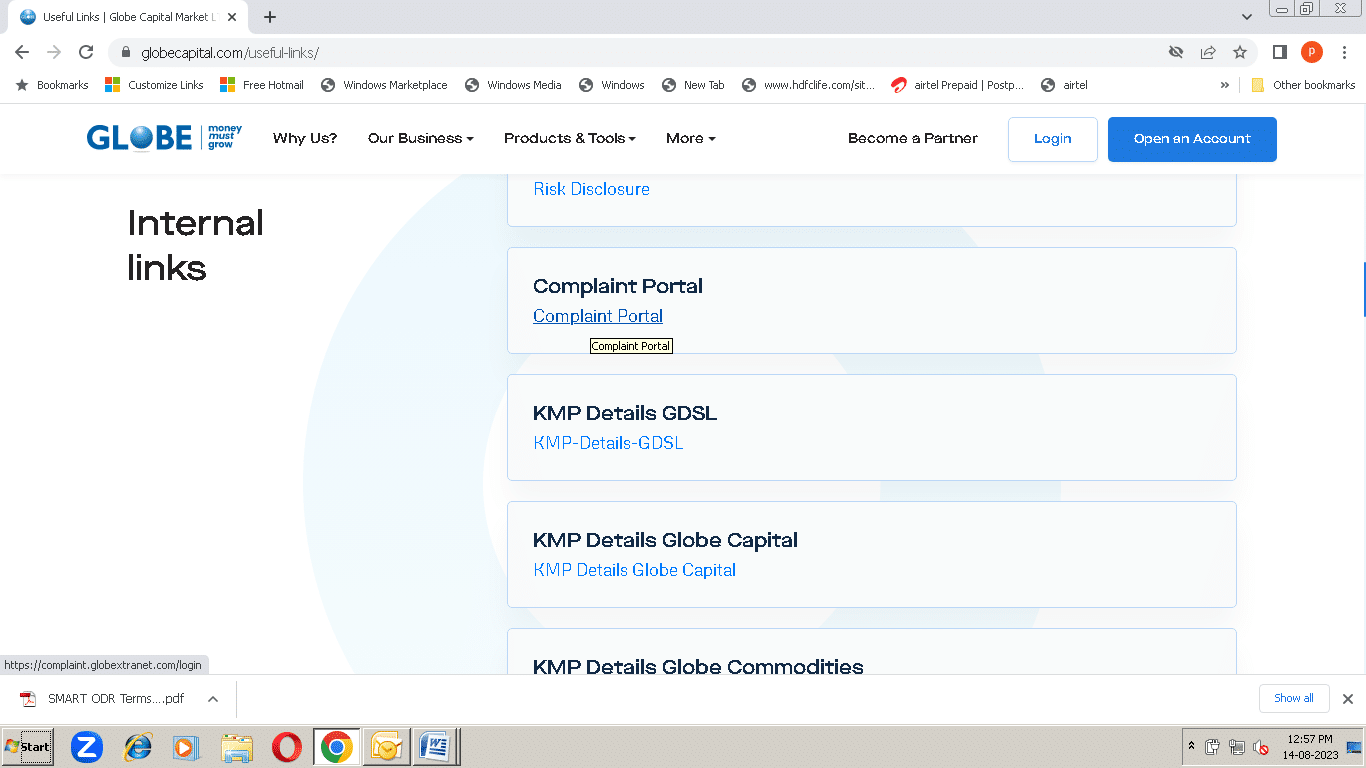This screenshot has height=768, width=1366.
Task: Open Windows Media Player taskbar icon
Action: coord(186,747)
